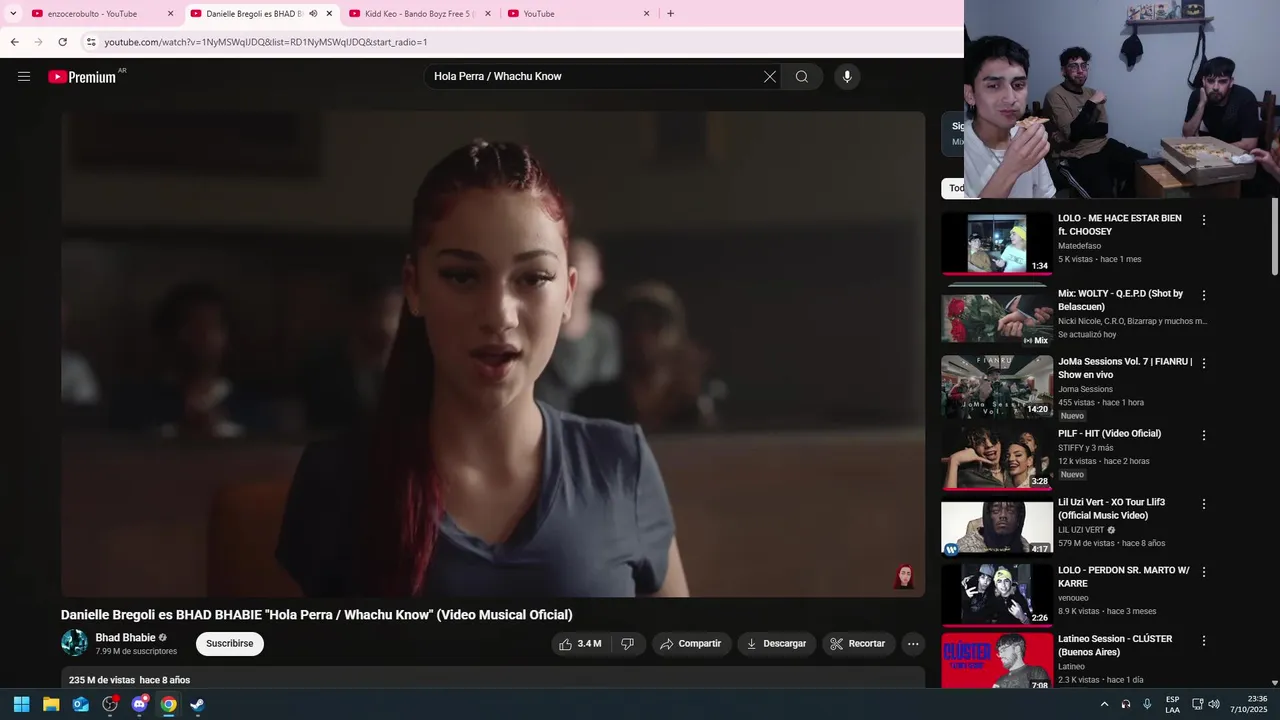
Task: Open clock and date in taskbar
Action: [1249, 704]
